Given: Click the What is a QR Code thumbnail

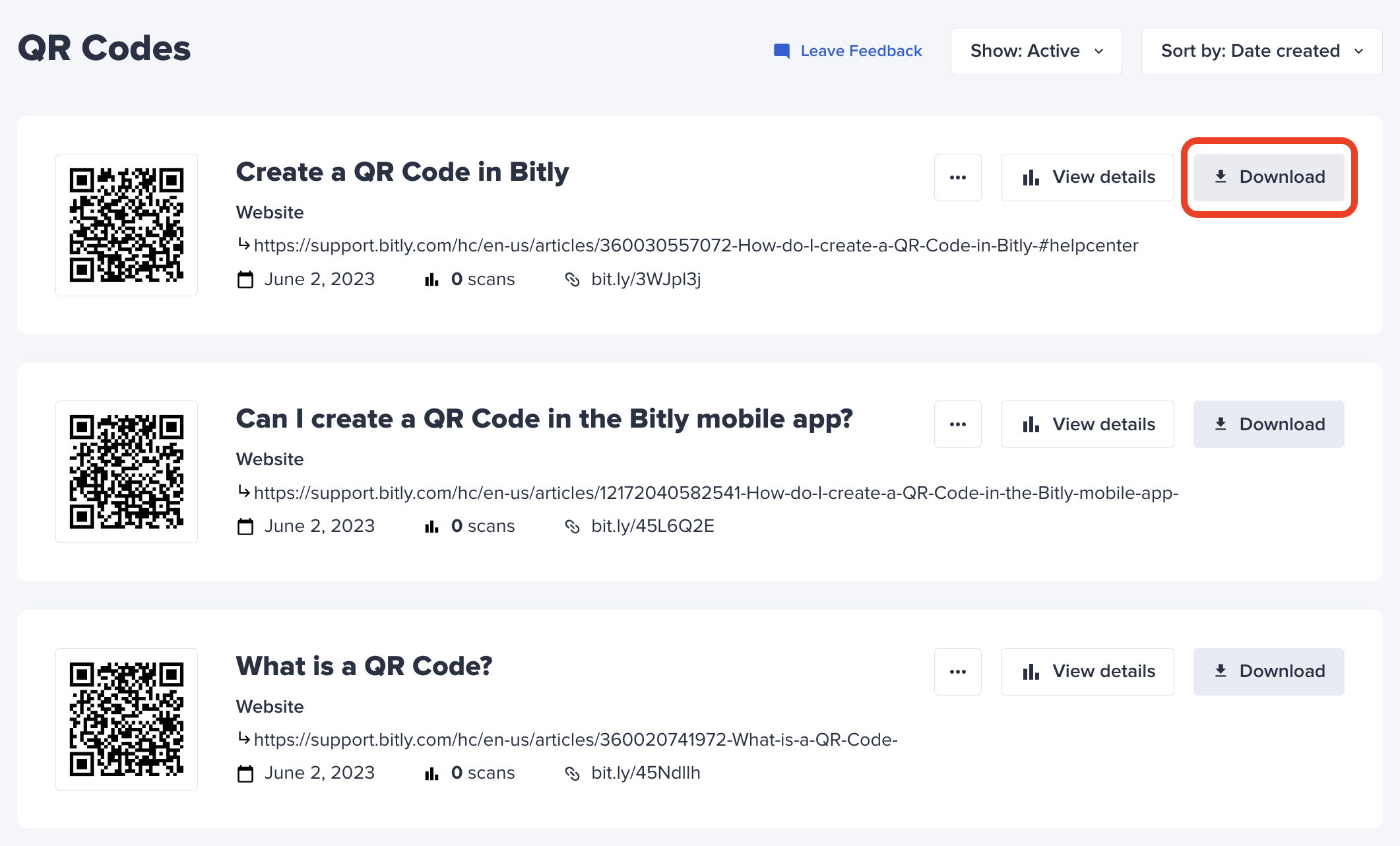Looking at the screenshot, I should 126,719.
